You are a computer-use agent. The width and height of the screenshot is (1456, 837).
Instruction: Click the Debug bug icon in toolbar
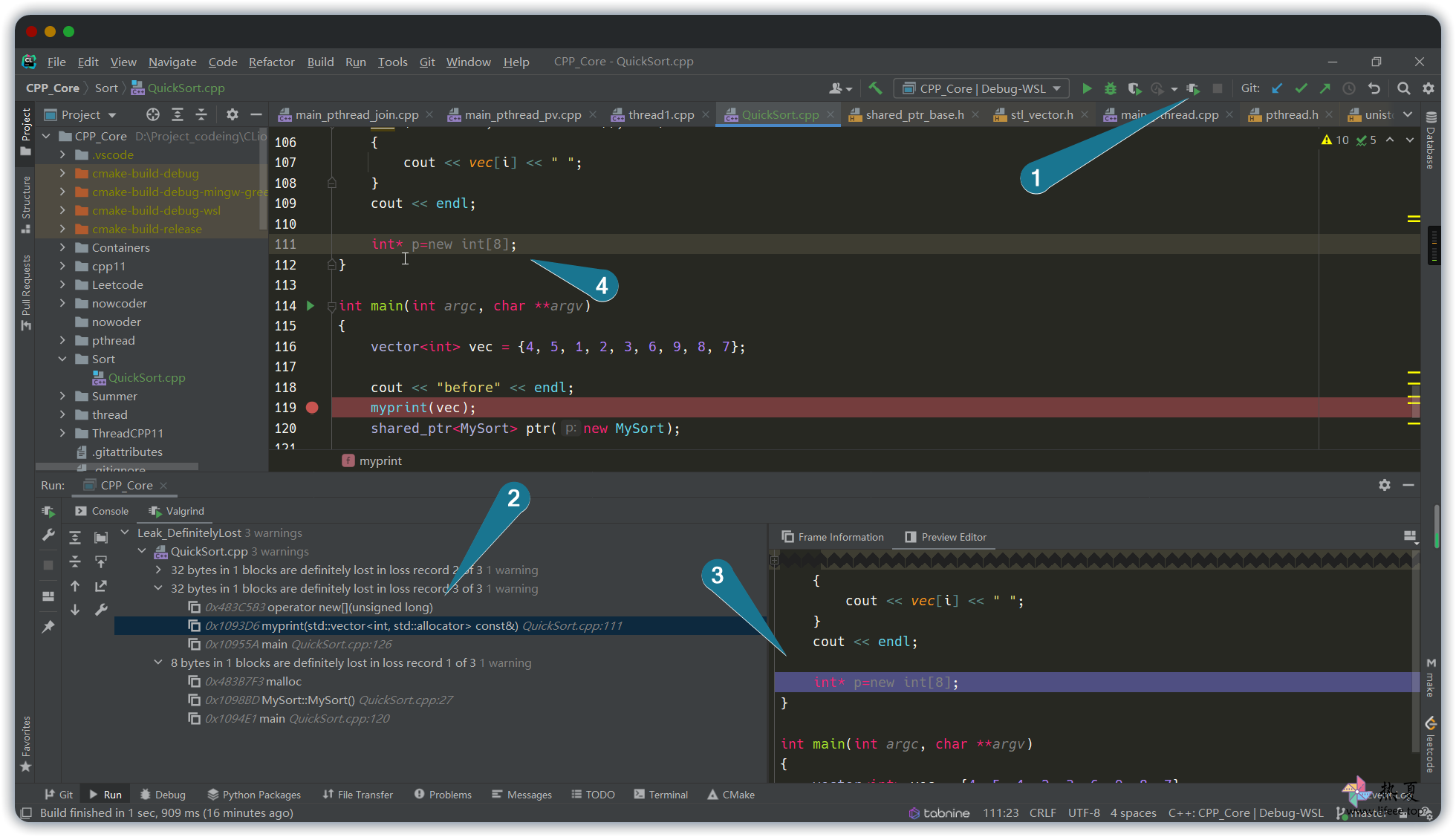pyautogui.click(x=1111, y=88)
